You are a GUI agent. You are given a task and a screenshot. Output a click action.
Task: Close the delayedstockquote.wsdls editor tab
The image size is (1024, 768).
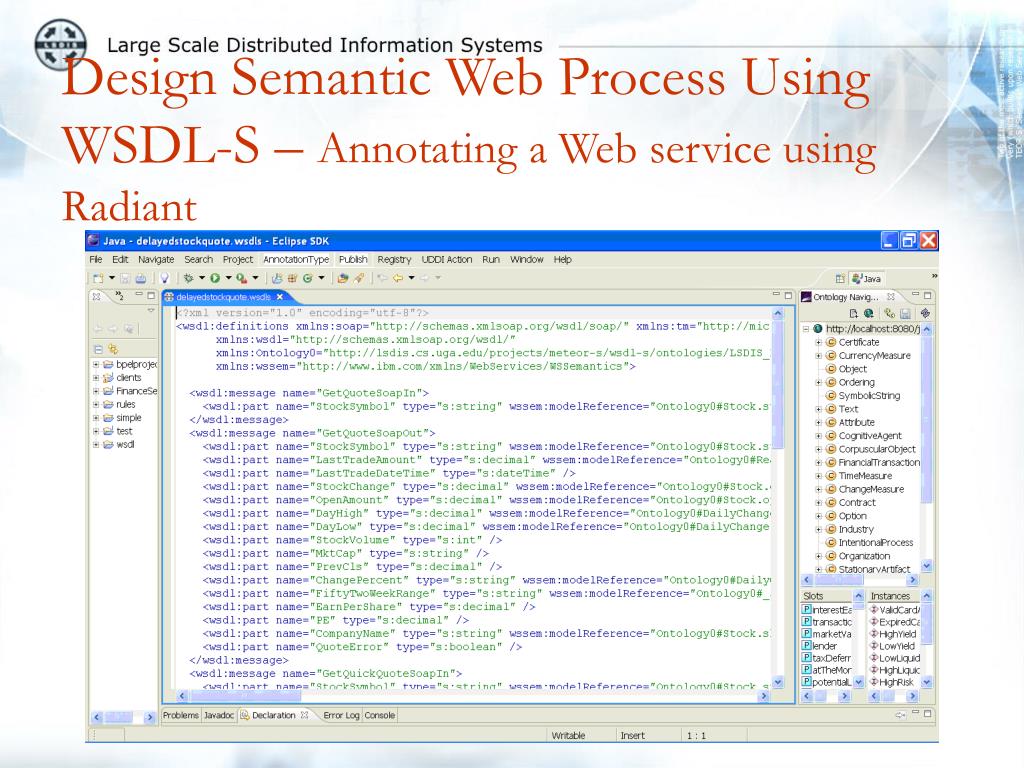(280, 297)
